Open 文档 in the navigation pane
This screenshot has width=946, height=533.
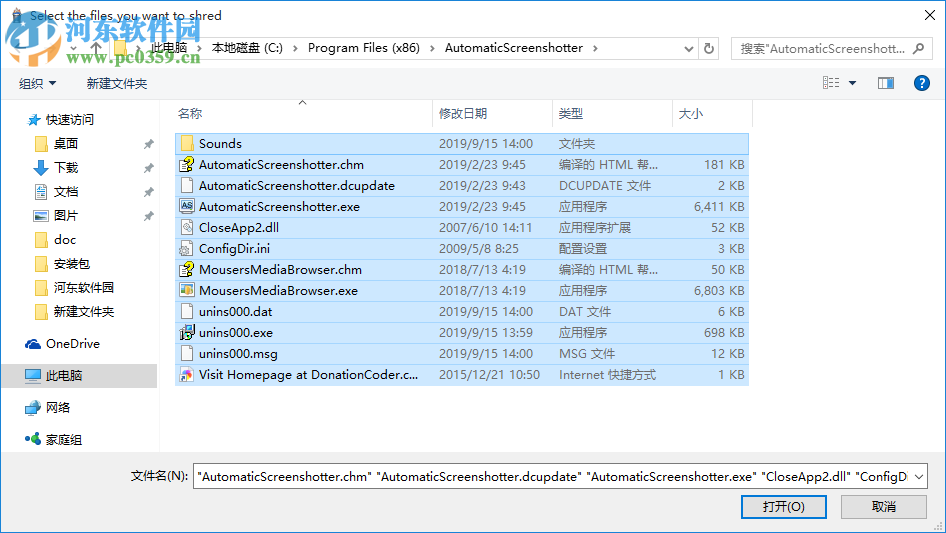66,192
